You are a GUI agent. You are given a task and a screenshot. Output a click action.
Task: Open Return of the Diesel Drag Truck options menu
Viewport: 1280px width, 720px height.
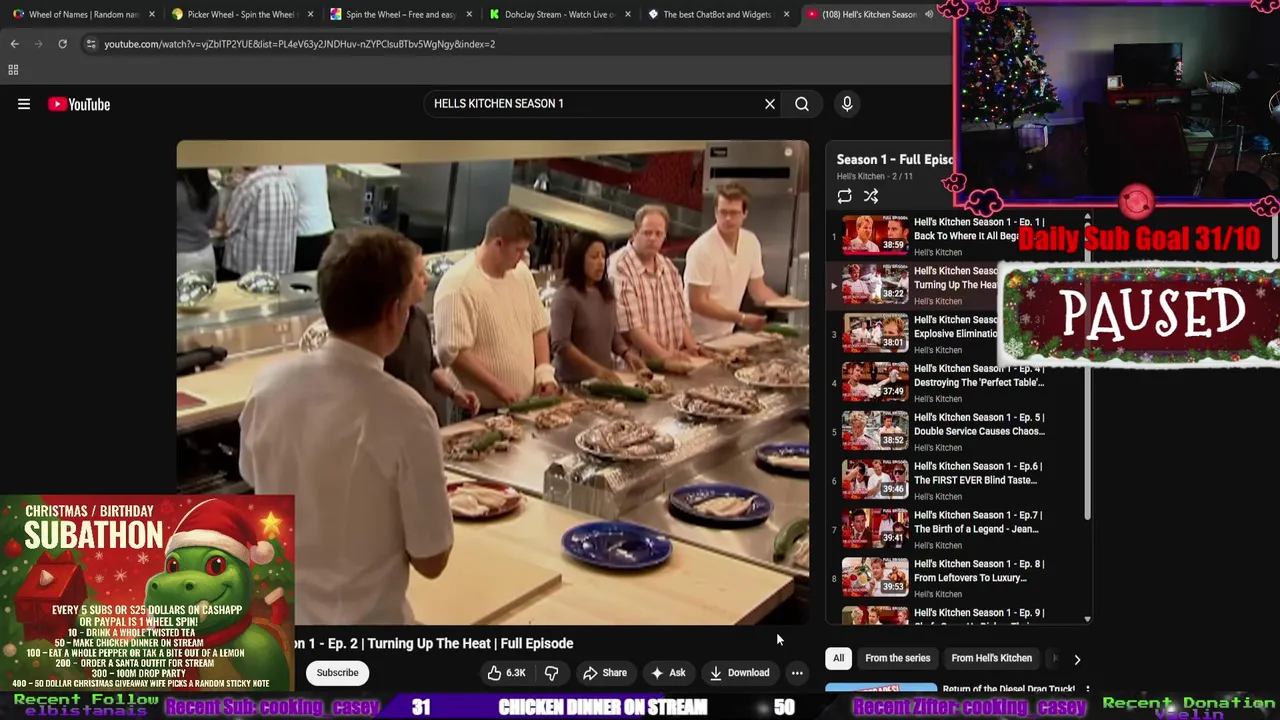(x=1087, y=690)
